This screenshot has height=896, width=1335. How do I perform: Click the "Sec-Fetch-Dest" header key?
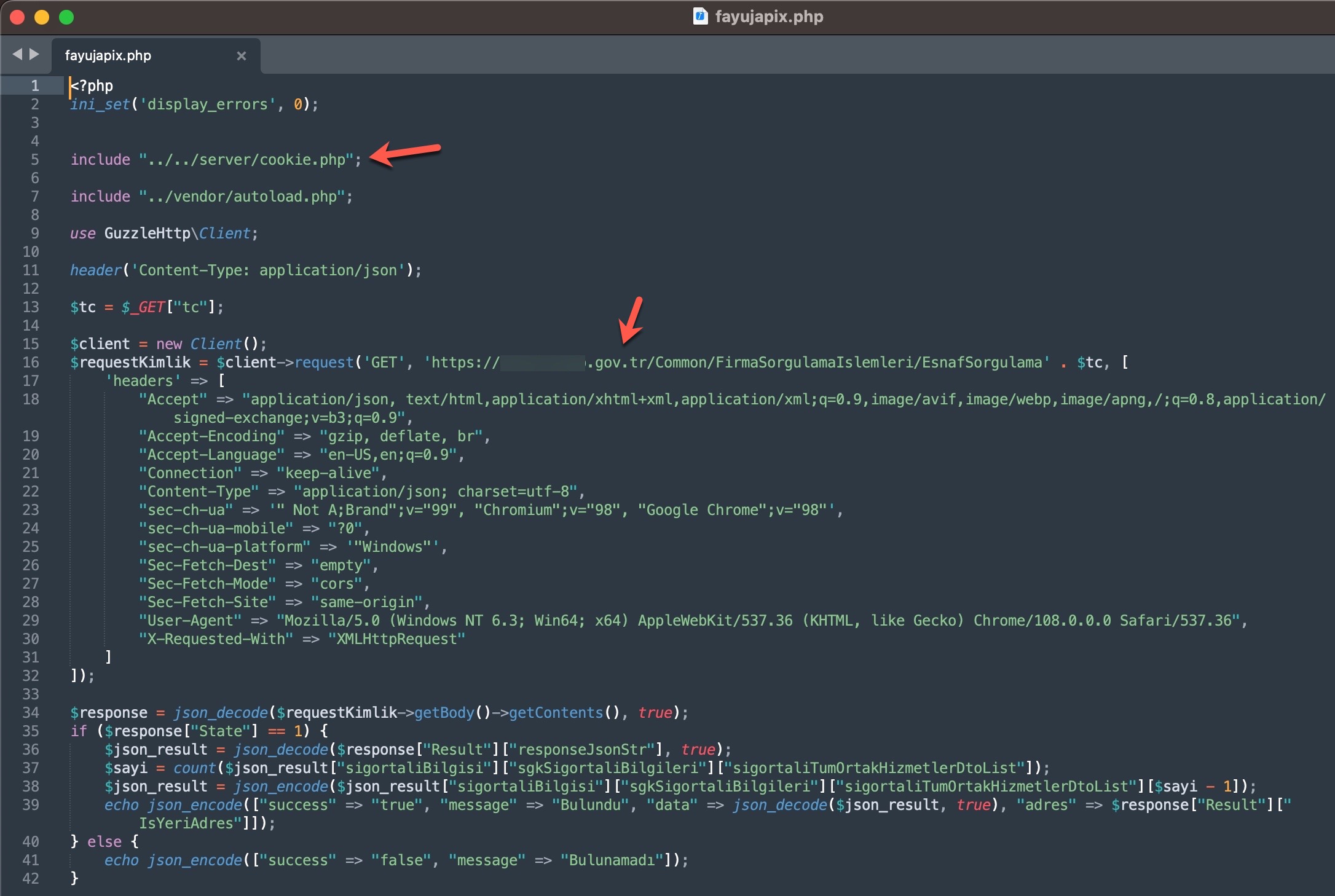click(x=208, y=565)
